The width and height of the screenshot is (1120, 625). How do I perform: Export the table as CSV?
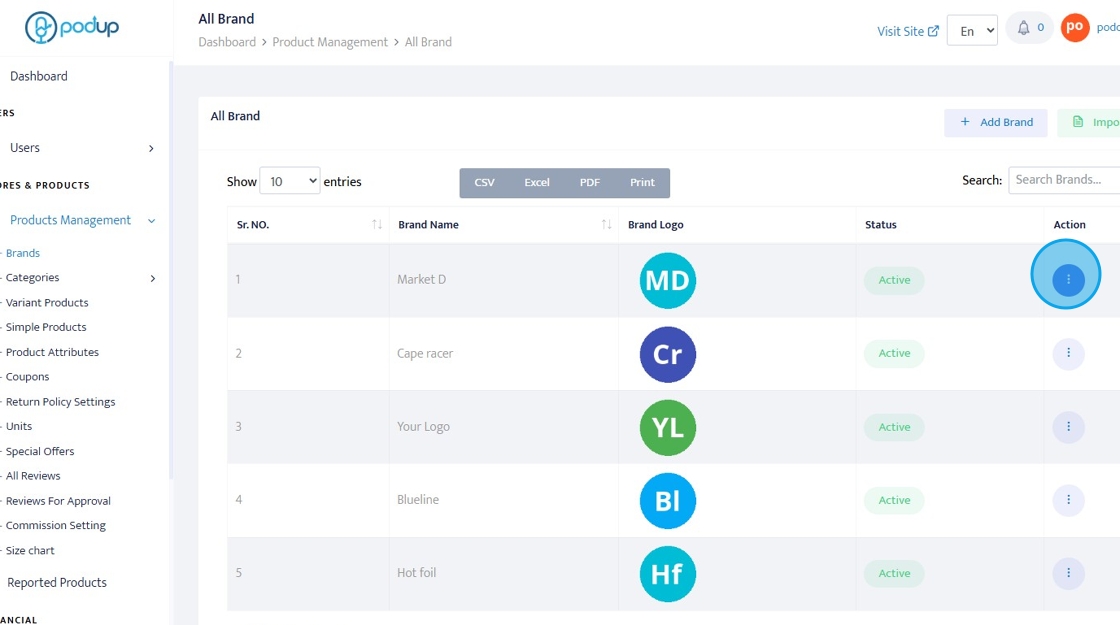[x=484, y=183]
